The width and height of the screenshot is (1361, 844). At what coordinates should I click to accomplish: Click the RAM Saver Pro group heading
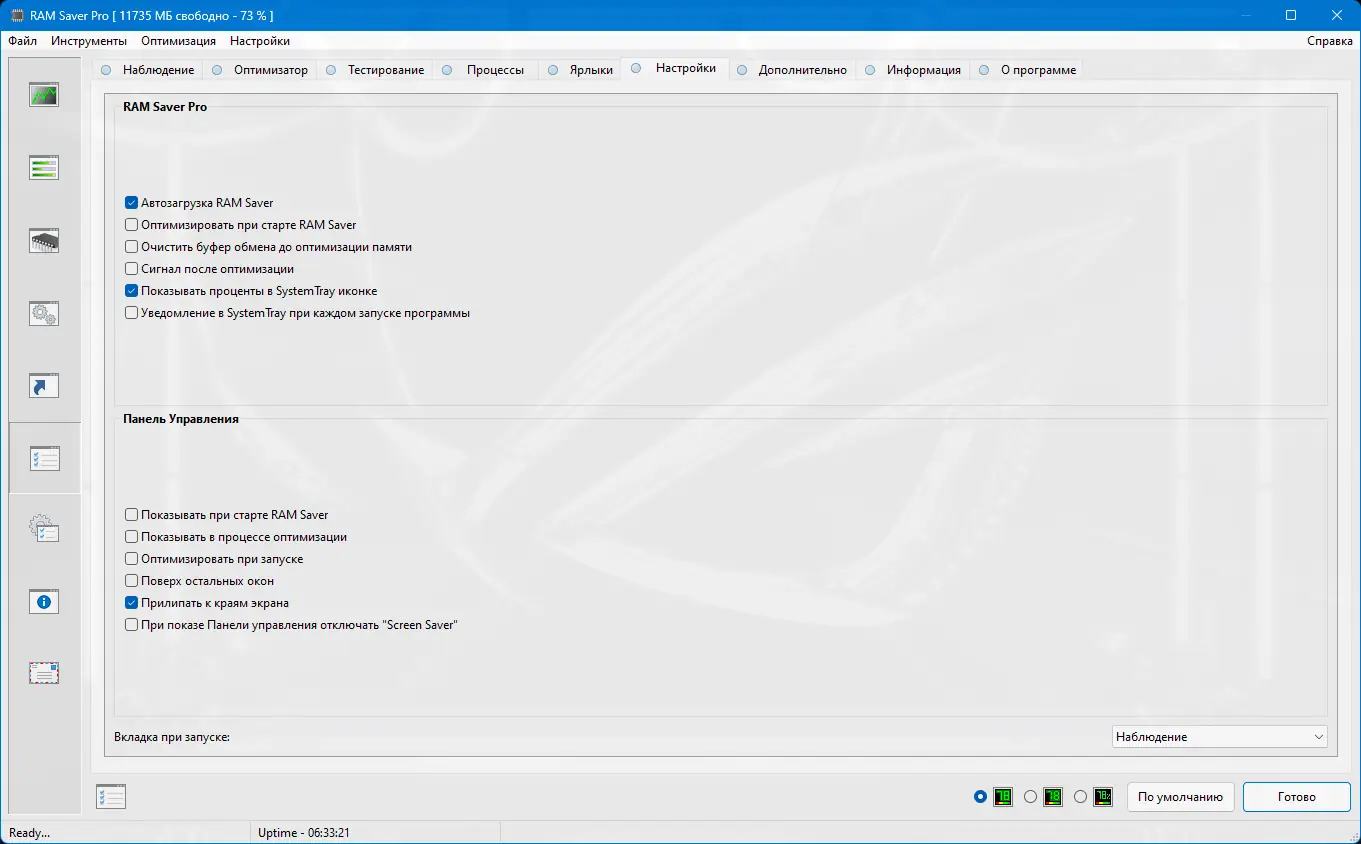pos(165,106)
